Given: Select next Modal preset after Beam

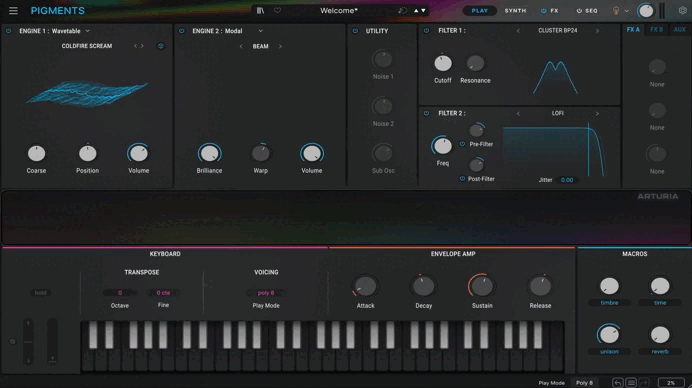Looking at the screenshot, I should click(x=280, y=46).
